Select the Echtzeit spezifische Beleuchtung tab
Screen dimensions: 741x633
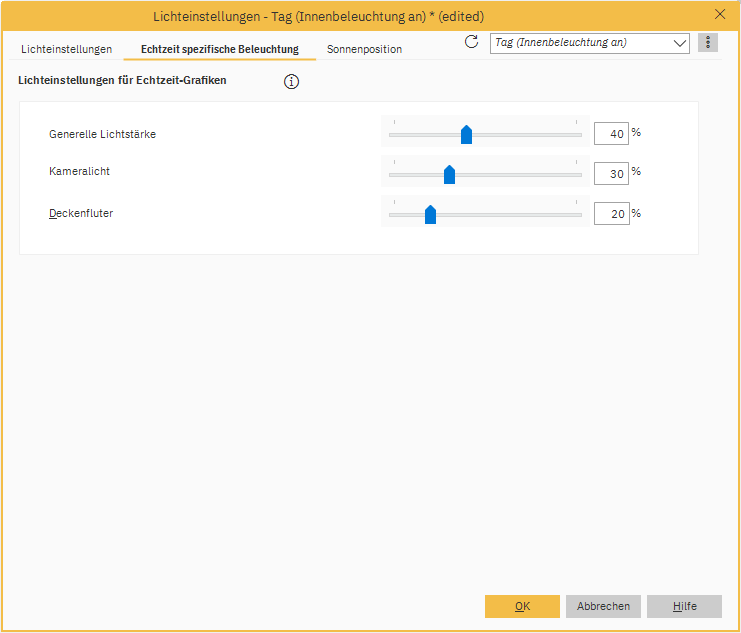point(220,49)
